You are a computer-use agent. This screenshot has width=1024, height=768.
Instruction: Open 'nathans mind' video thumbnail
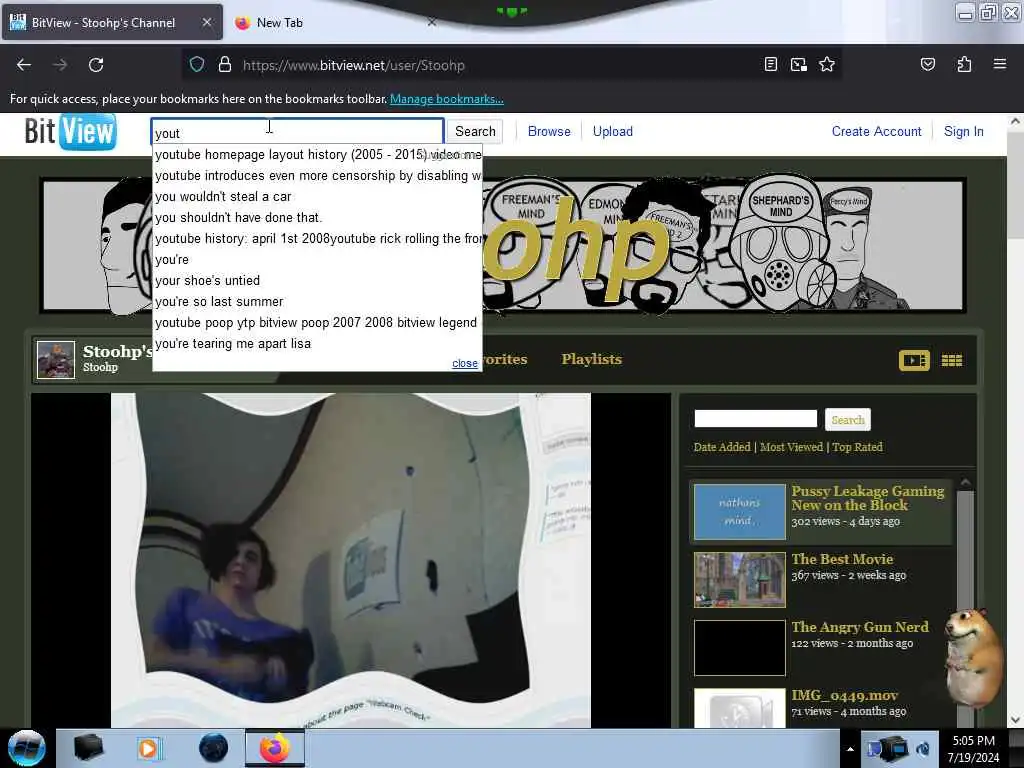point(739,511)
